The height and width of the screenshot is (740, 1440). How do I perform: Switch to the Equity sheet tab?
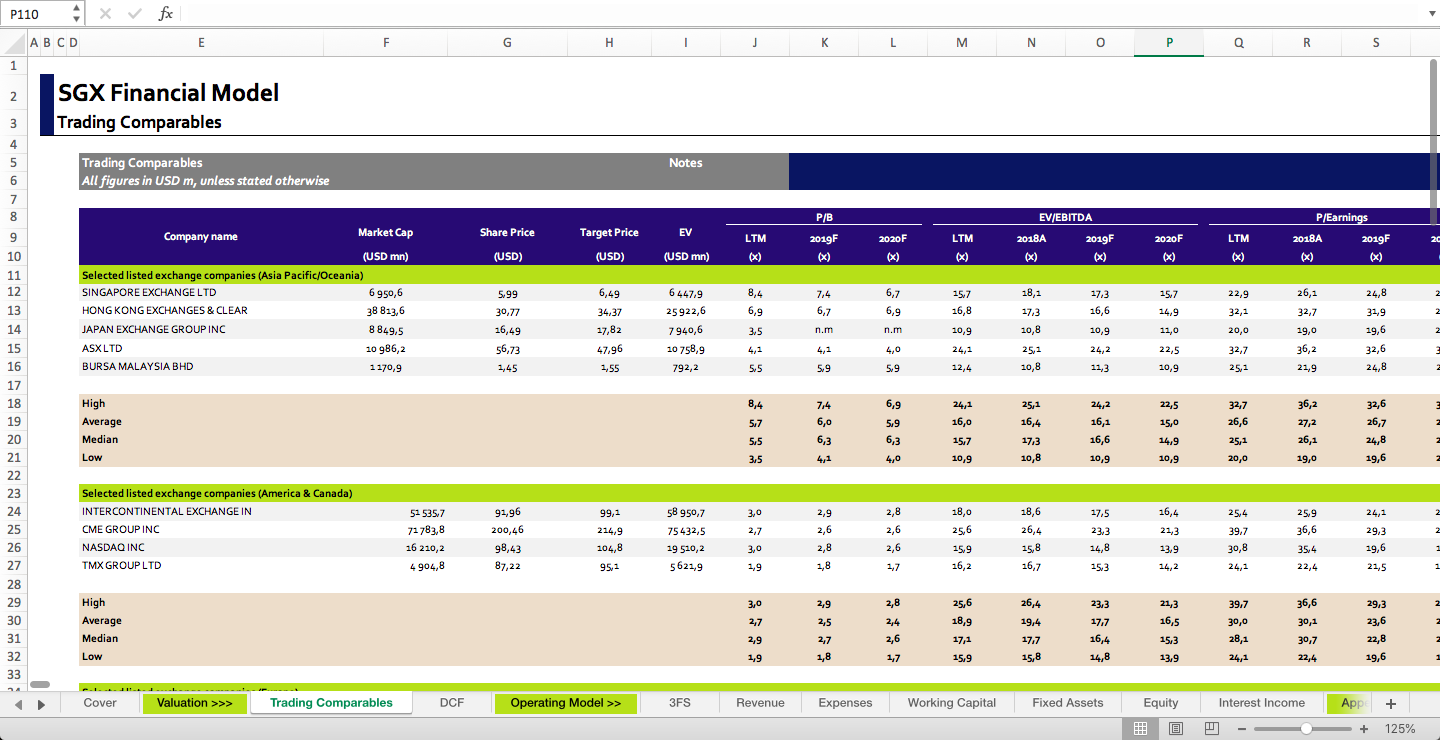[1161, 703]
